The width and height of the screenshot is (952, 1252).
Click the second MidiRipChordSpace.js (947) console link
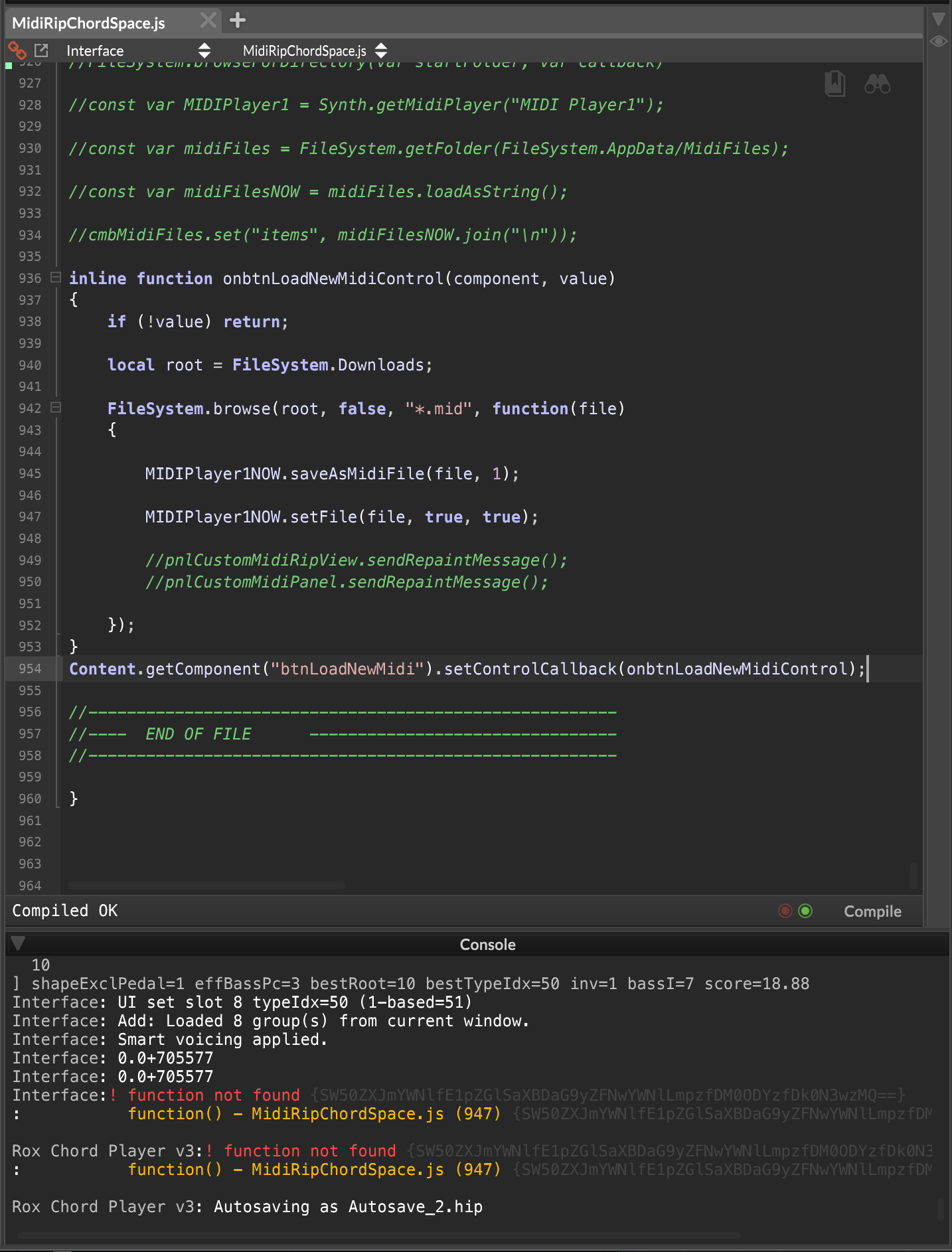[376, 1170]
